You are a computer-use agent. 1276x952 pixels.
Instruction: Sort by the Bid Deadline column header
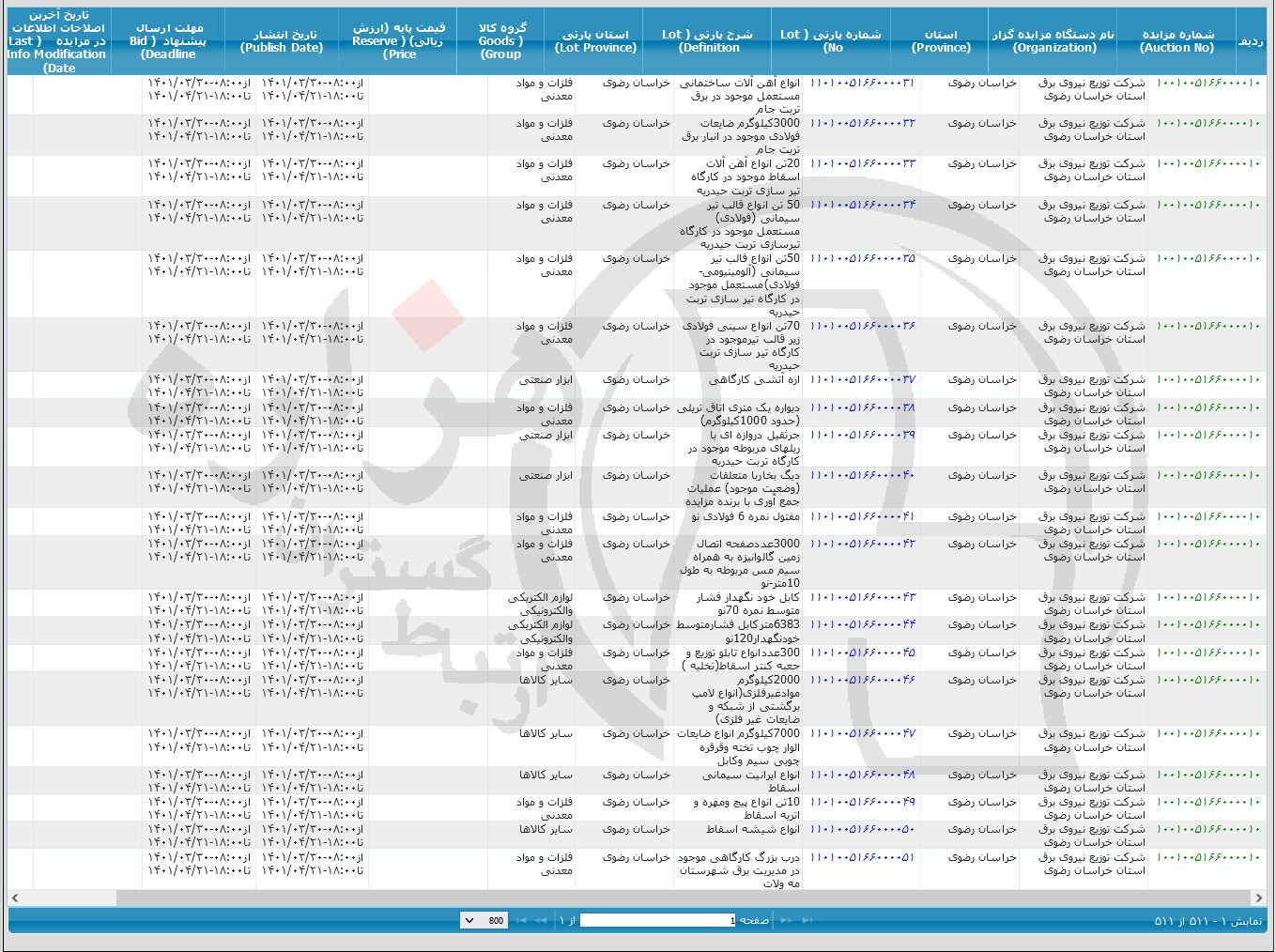(x=167, y=41)
